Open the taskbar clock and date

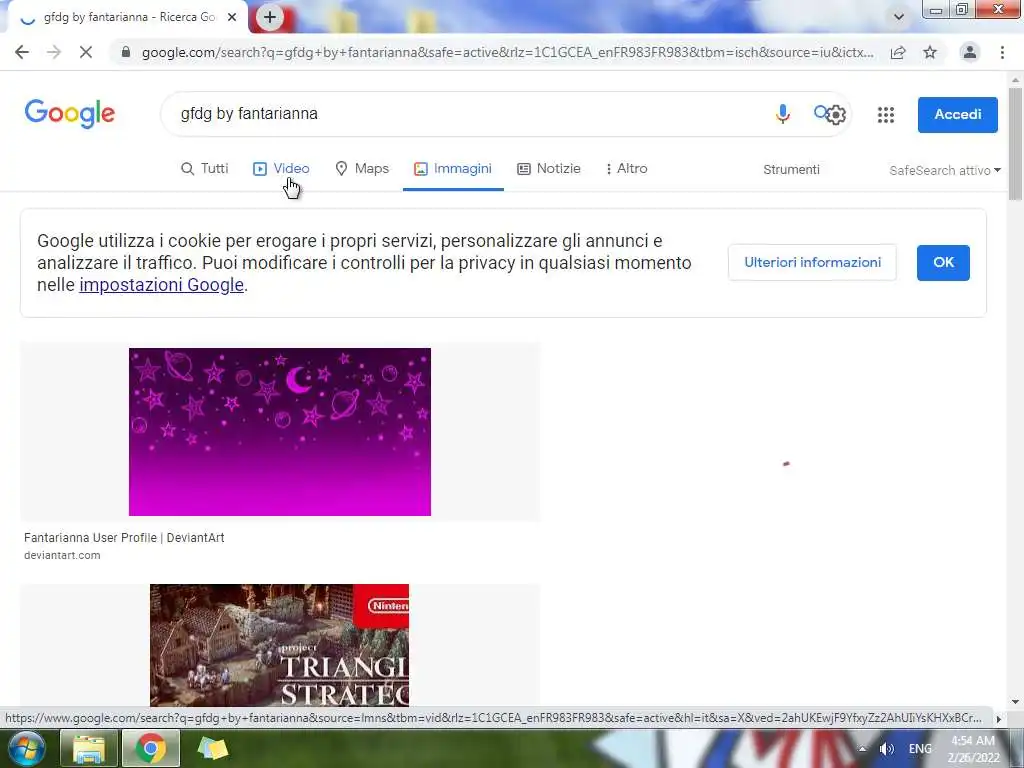point(974,749)
